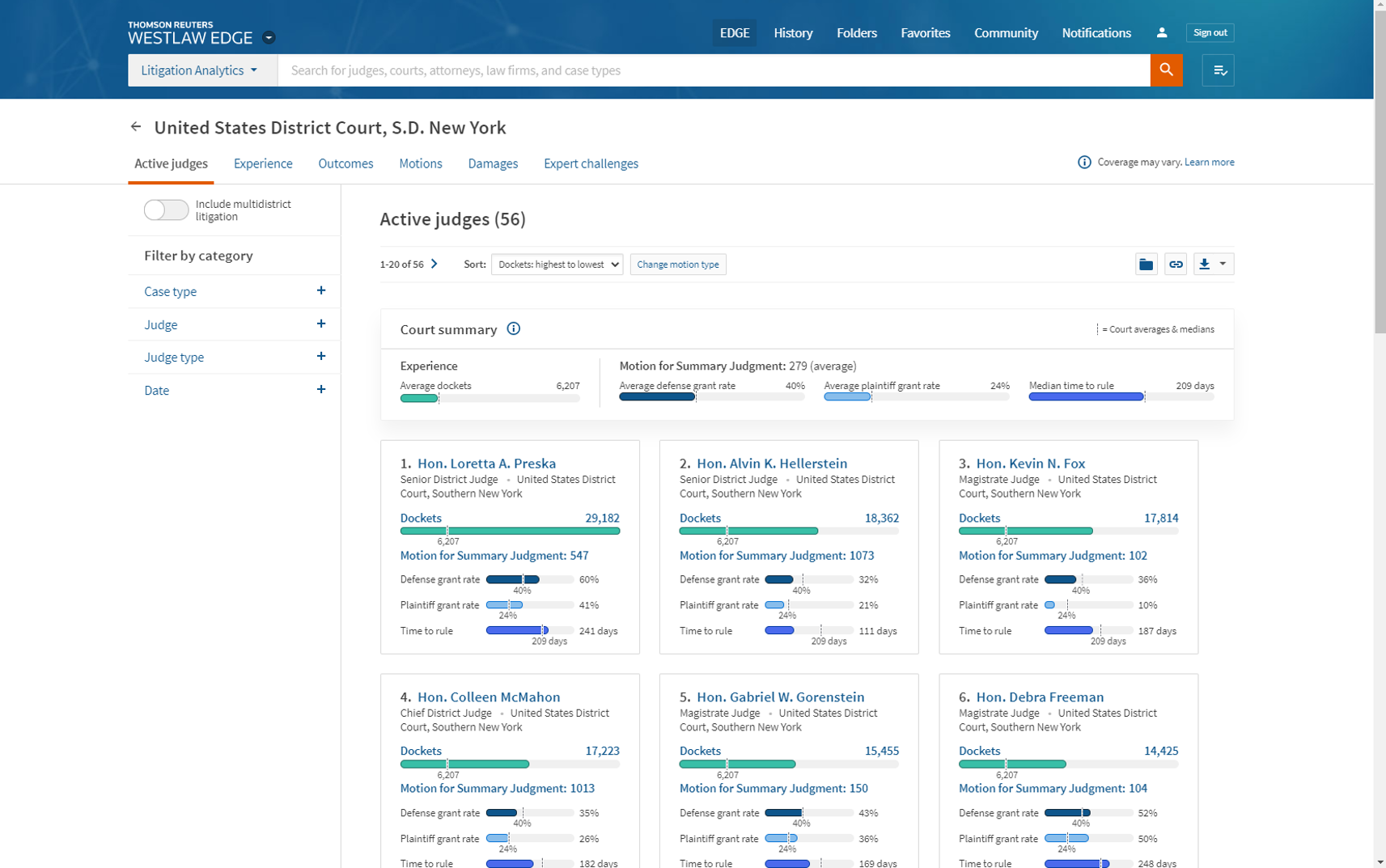The image size is (1386, 868).
Task: Open the search checklist icon beside search button
Action: tap(1218, 70)
